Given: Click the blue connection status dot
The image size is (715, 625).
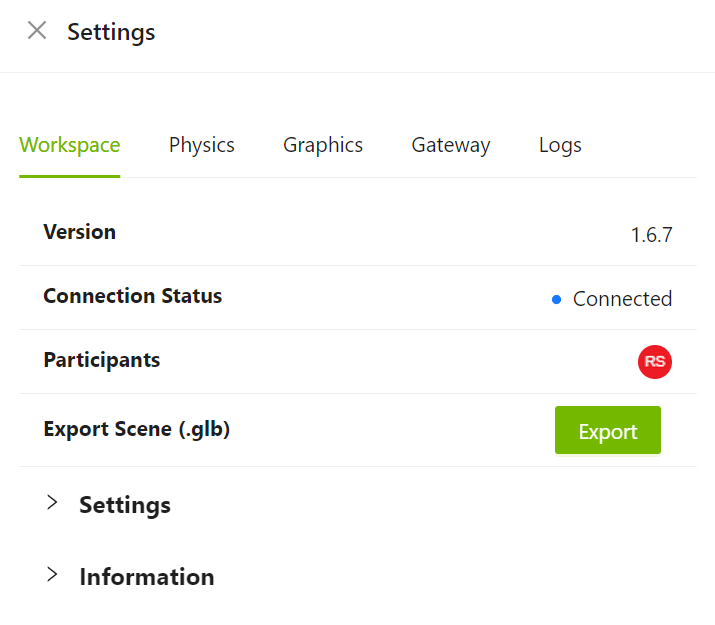Looking at the screenshot, I should pyautogui.click(x=556, y=299).
